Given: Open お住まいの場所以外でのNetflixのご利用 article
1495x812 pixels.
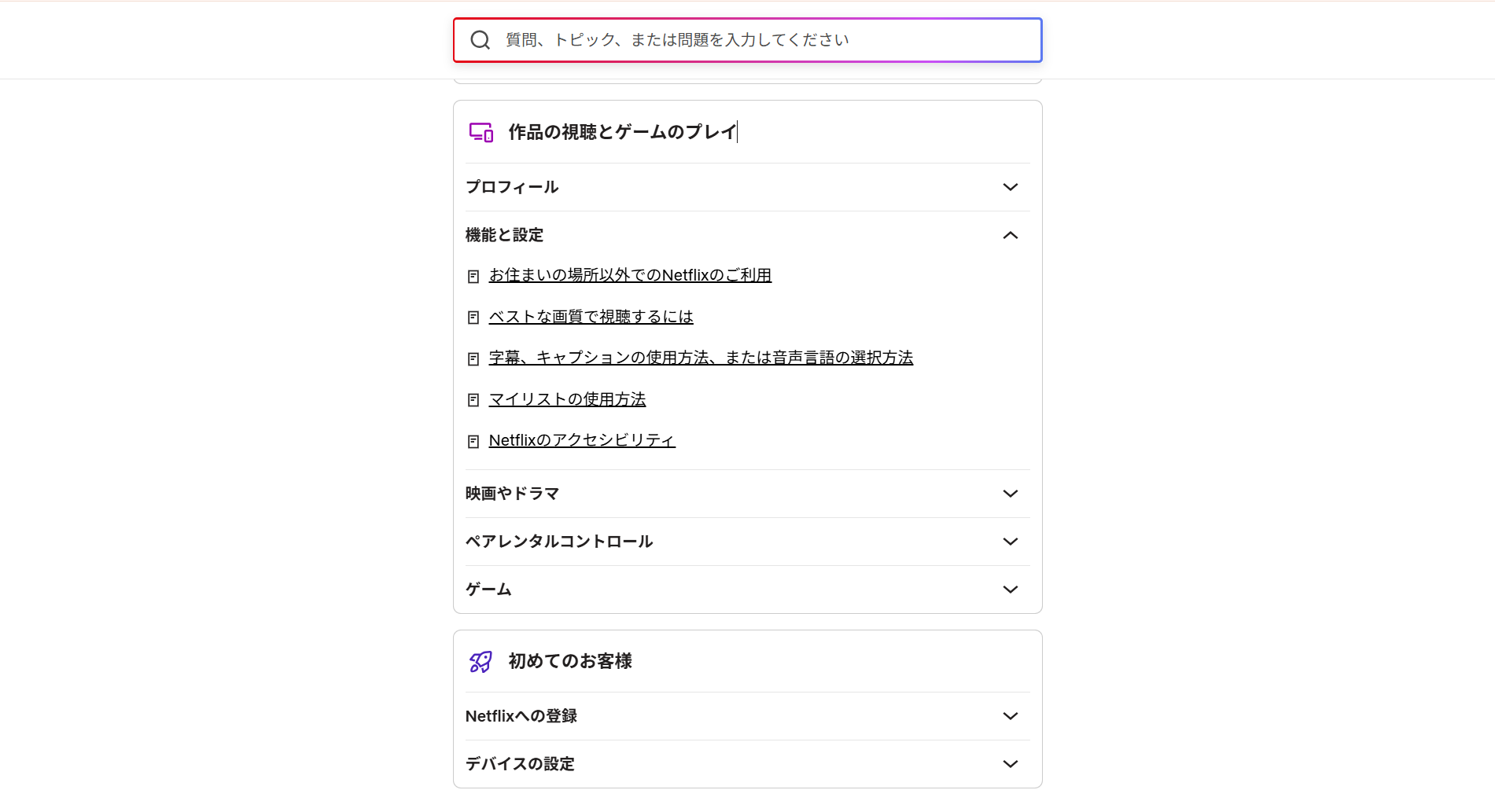Looking at the screenshot, I should pos(630,275).
